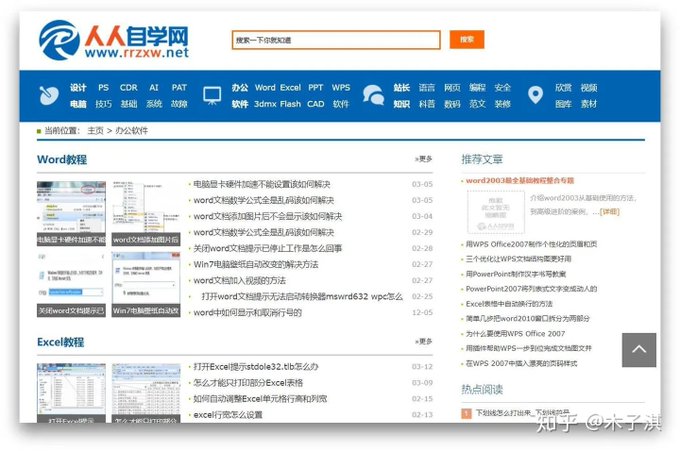The height and width of the screenshot is (451, 680).
Task: Open the 数码 navigation item
Action: pyautogui.click(x=452, y=104)
